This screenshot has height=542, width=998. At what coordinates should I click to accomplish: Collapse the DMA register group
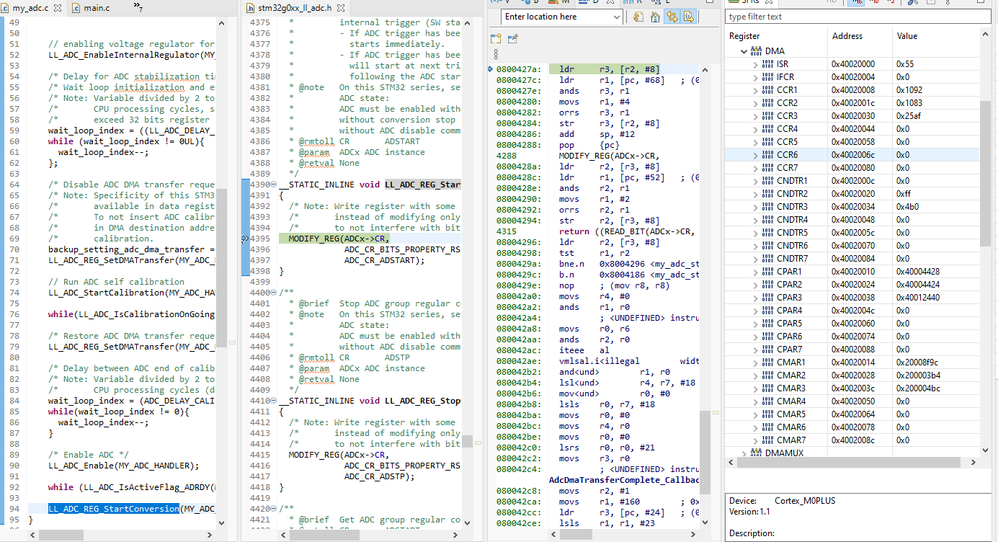[x=743, y=51]
